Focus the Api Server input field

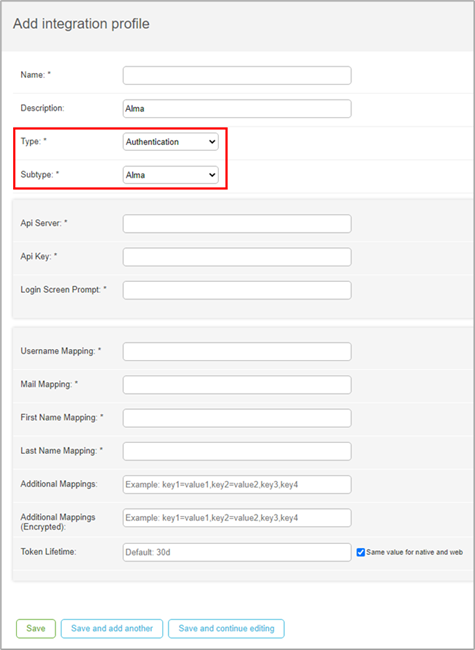237,223
